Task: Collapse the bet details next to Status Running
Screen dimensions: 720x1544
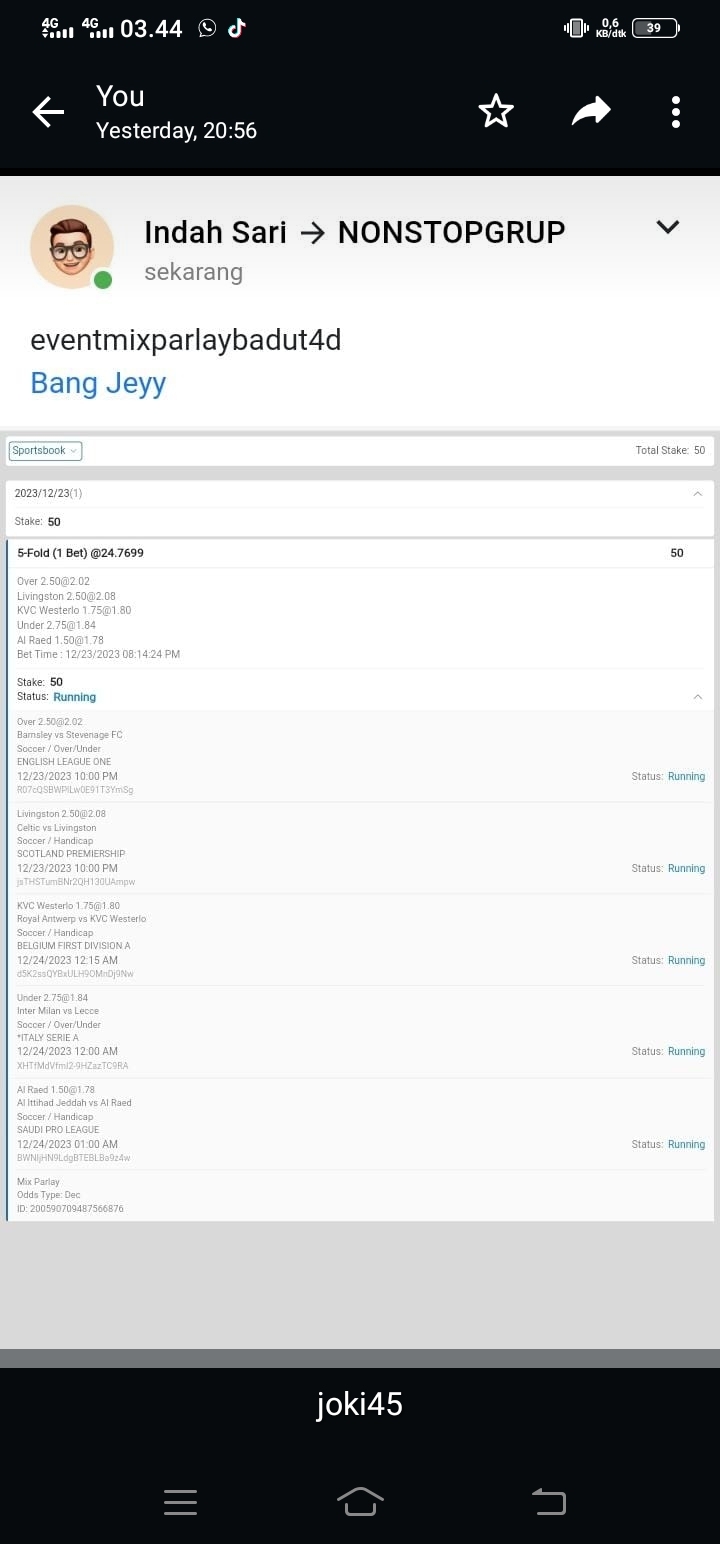Action: pyautogui.click(x=697, y=697)
